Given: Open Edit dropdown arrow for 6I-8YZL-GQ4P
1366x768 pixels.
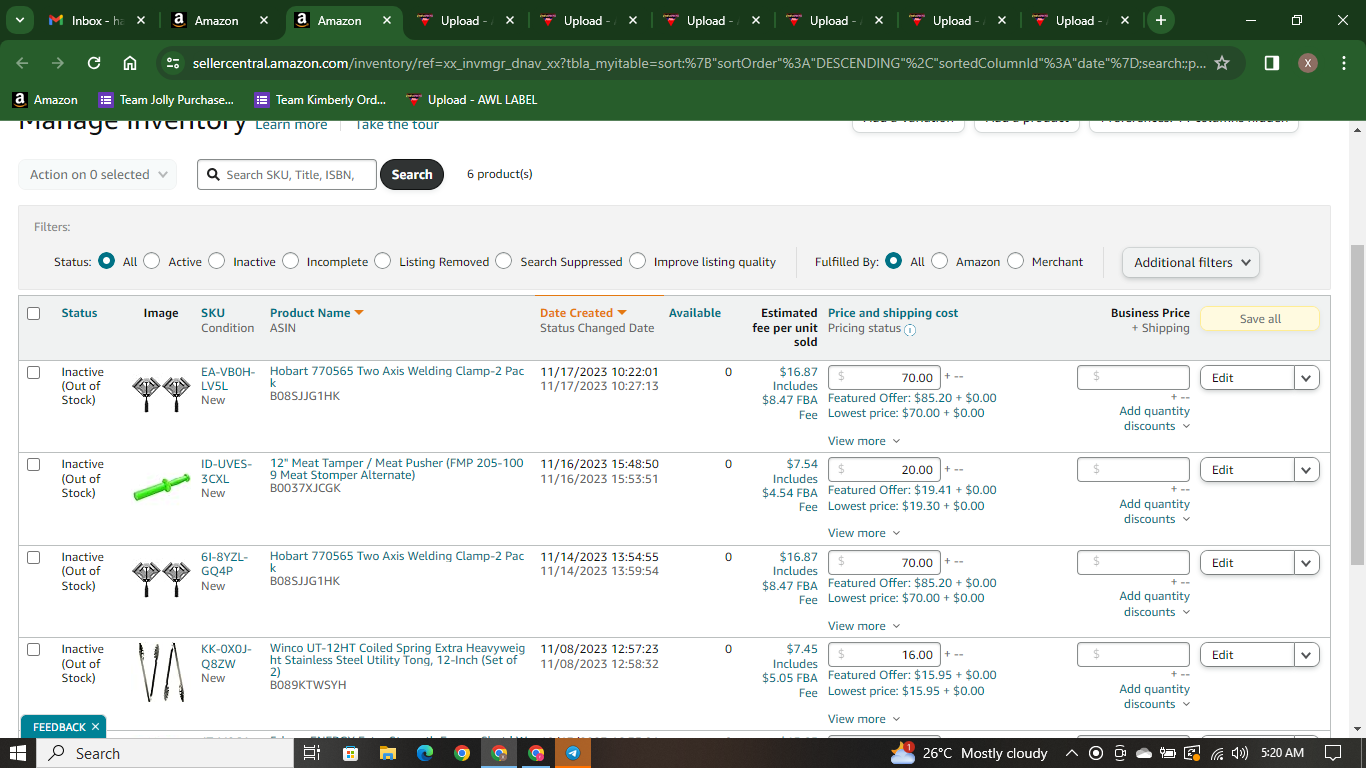Looking at the screenshot, I should [1307, 563].
